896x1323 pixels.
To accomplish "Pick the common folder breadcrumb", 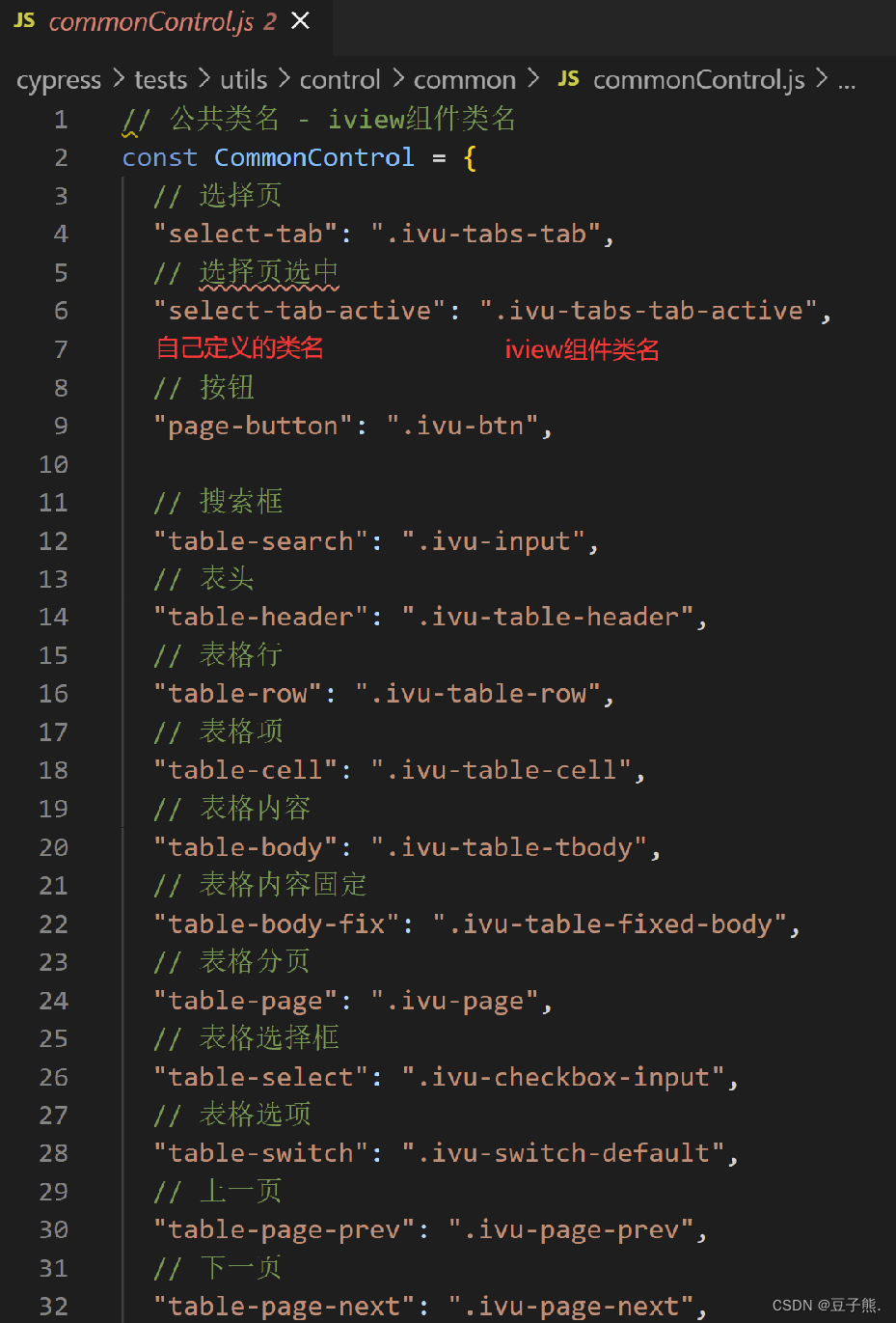I will 465,80.
